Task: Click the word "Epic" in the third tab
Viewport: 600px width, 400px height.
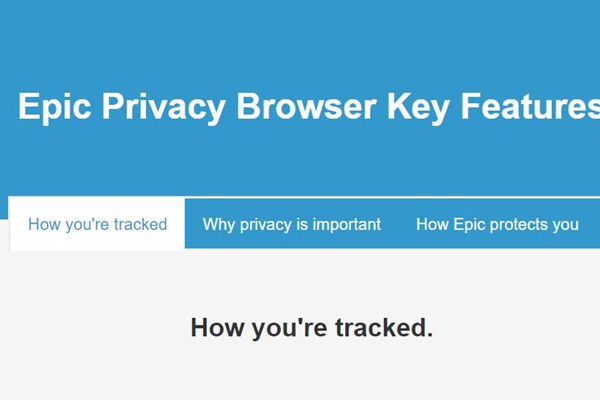Action: pos(468,224)
